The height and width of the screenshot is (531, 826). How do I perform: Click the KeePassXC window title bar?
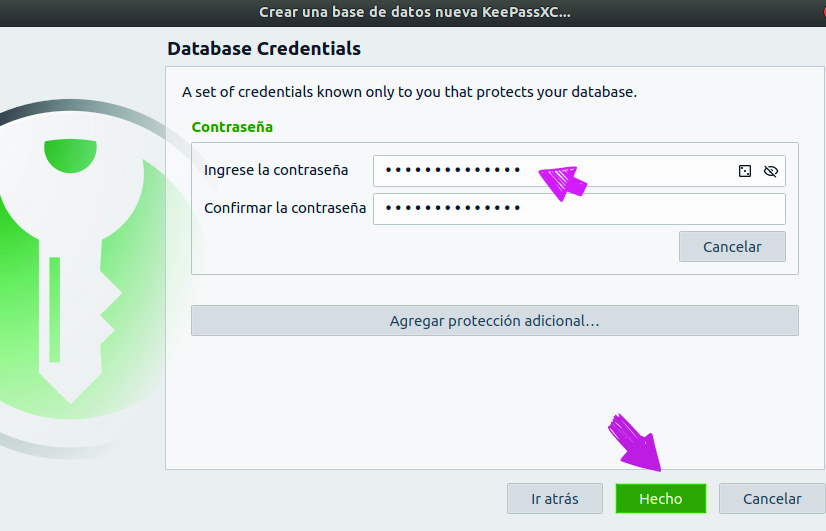tap(414, 12)
